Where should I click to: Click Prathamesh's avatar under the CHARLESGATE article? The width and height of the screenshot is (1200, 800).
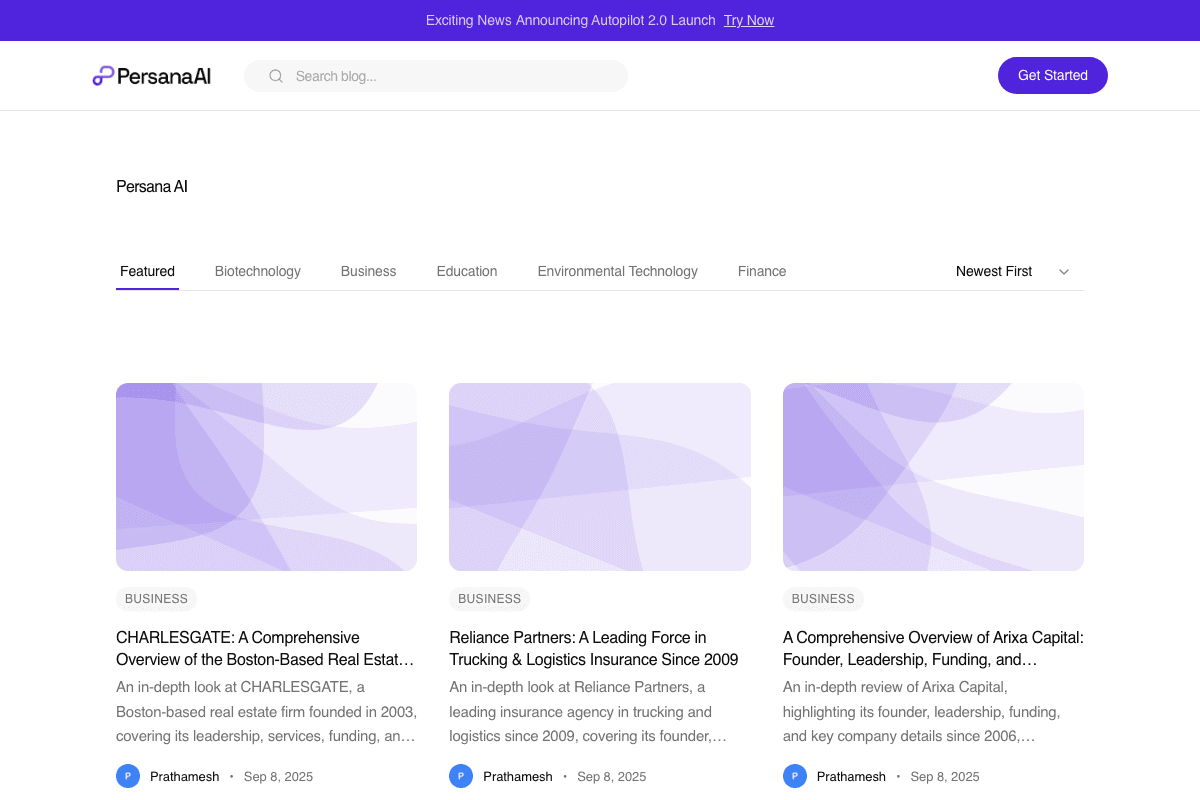coord(128,776)
